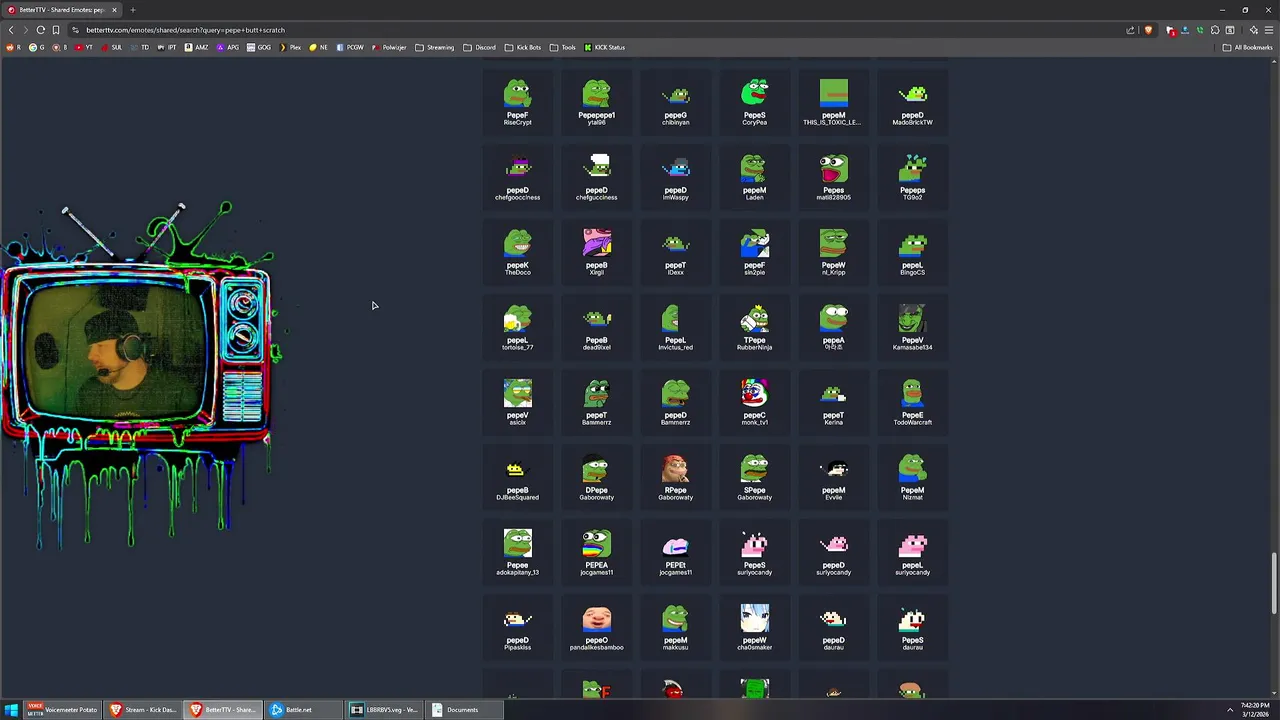Select the RPepe emote by Gaborowaty
Viewport: 1280px width, 720px height.
click(675, 476)
